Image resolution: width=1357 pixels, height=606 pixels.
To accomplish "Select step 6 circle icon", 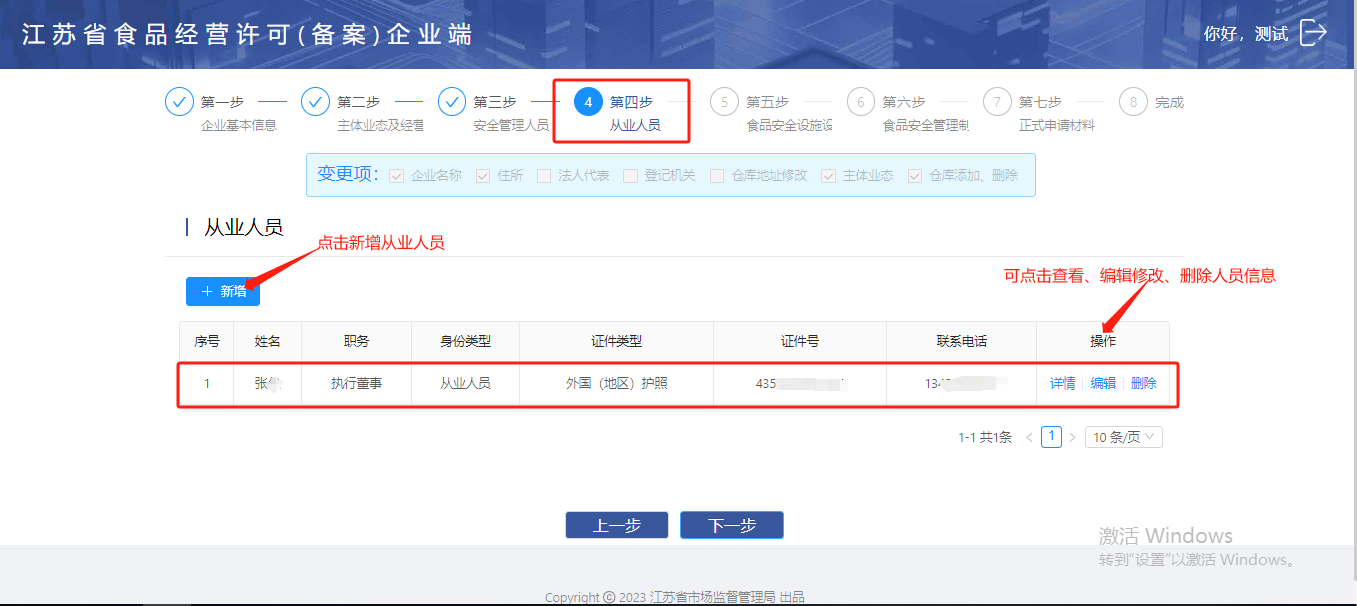I will (860, 102).
